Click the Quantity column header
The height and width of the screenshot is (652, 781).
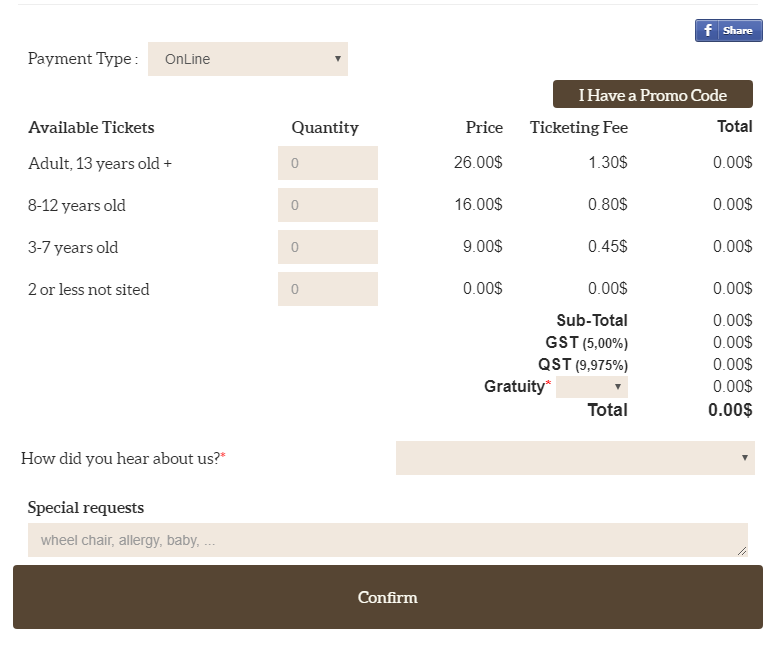point(325,127)
